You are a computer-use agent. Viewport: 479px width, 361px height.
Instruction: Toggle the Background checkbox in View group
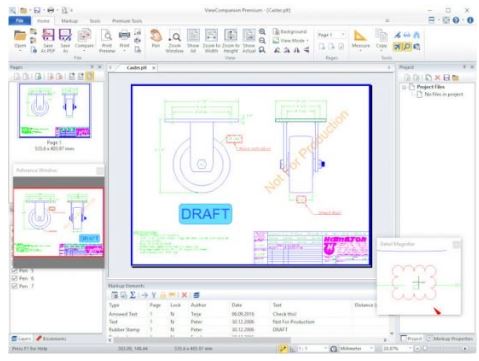tap(290, 32)
